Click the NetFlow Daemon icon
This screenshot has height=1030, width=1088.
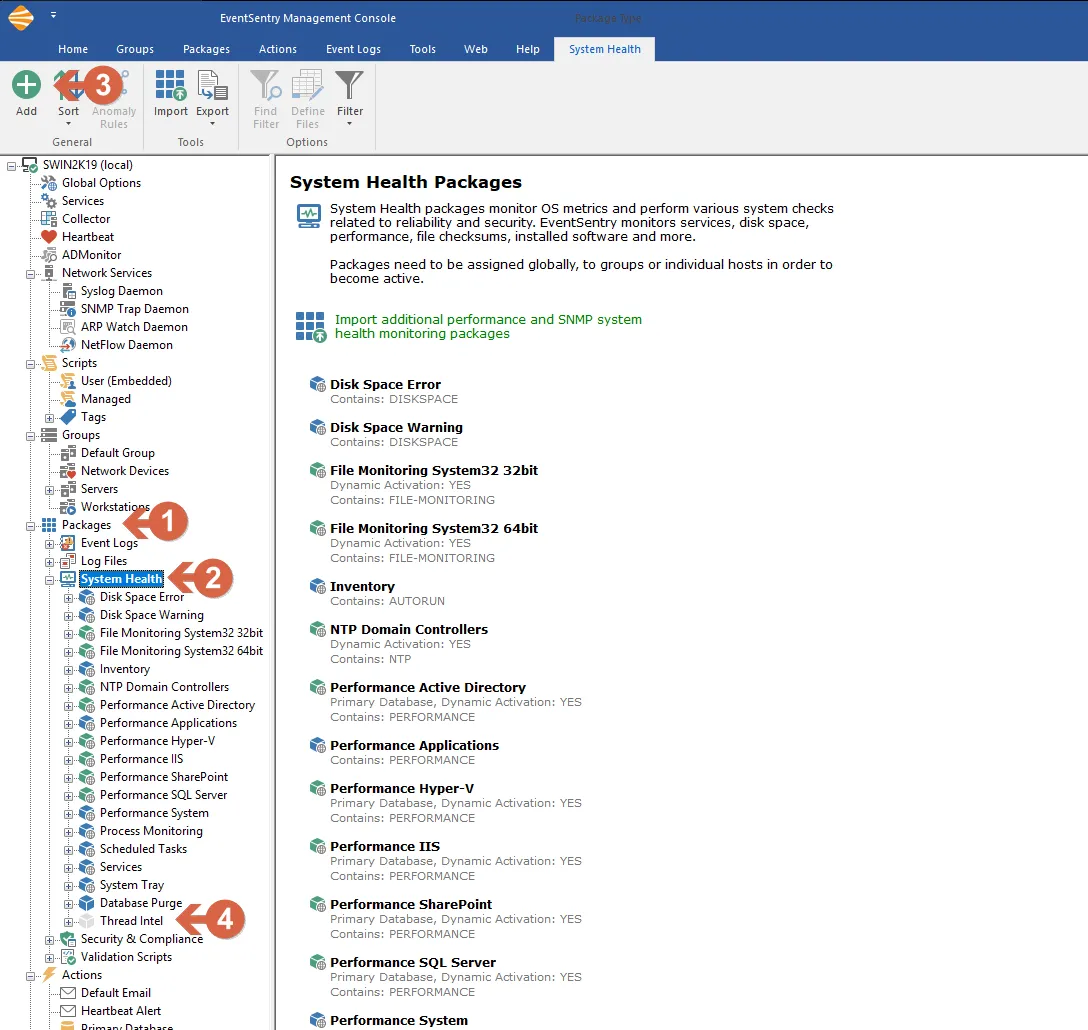(x=68, y=345)
